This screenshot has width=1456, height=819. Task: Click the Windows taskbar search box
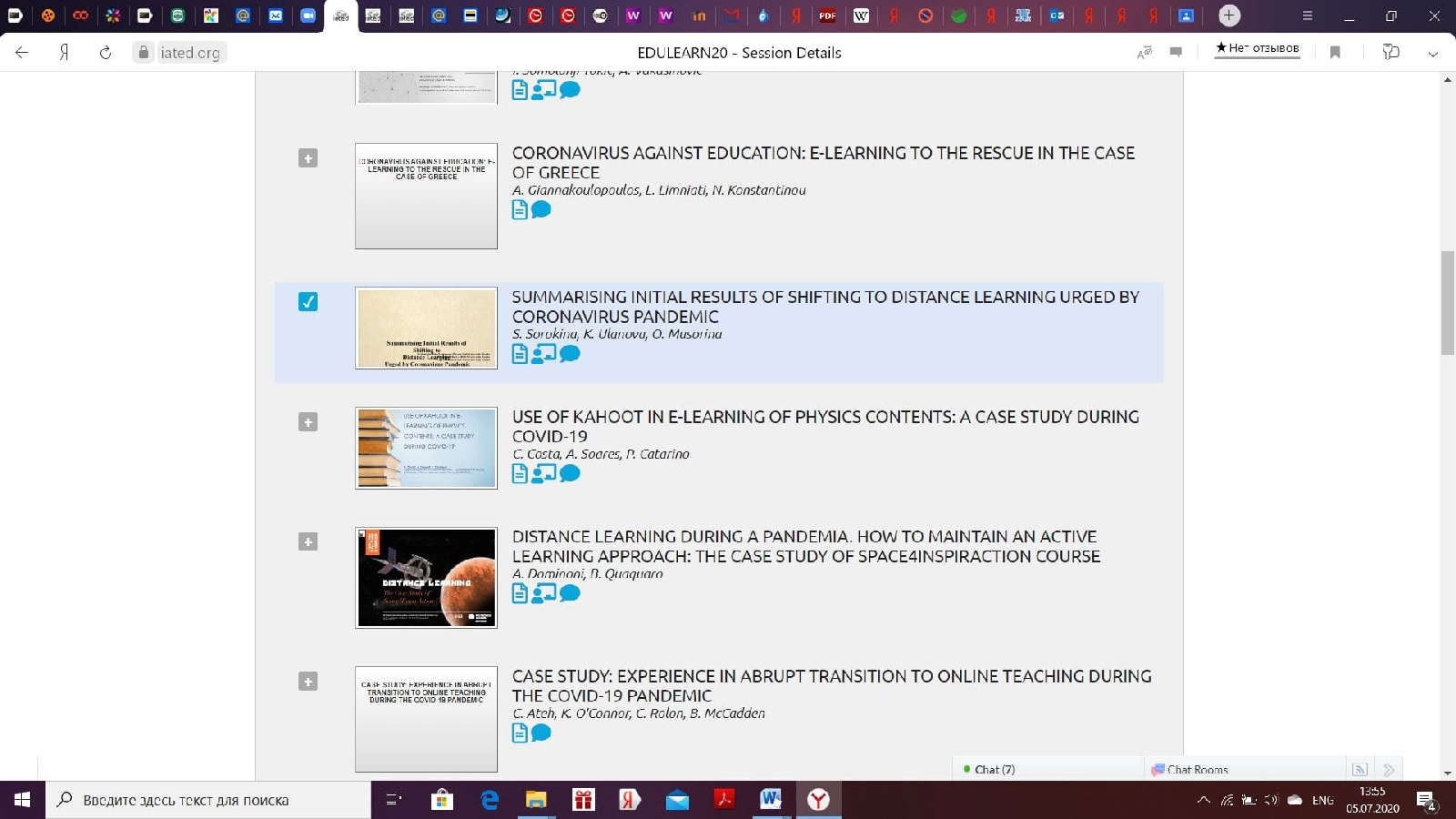209,800
